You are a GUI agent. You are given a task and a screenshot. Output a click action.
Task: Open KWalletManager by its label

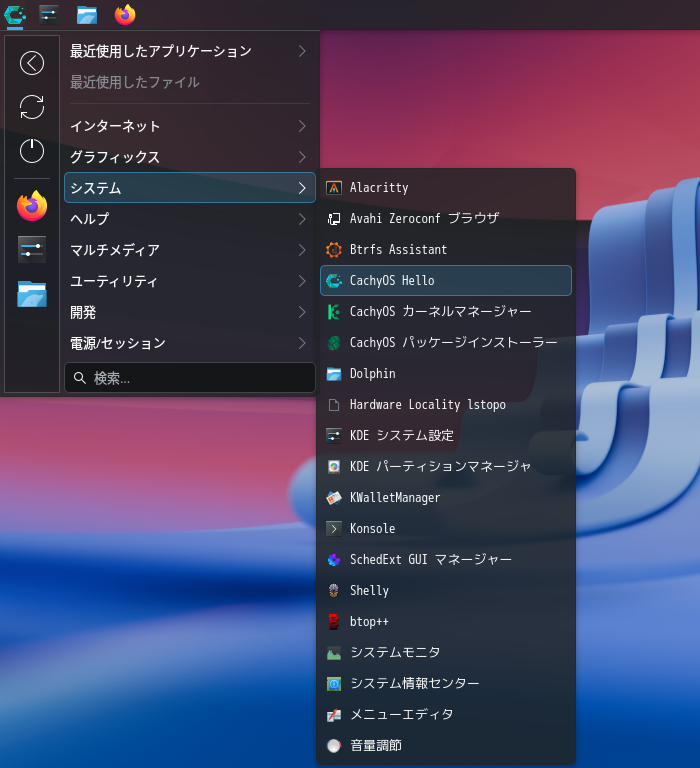click(395, 498)
